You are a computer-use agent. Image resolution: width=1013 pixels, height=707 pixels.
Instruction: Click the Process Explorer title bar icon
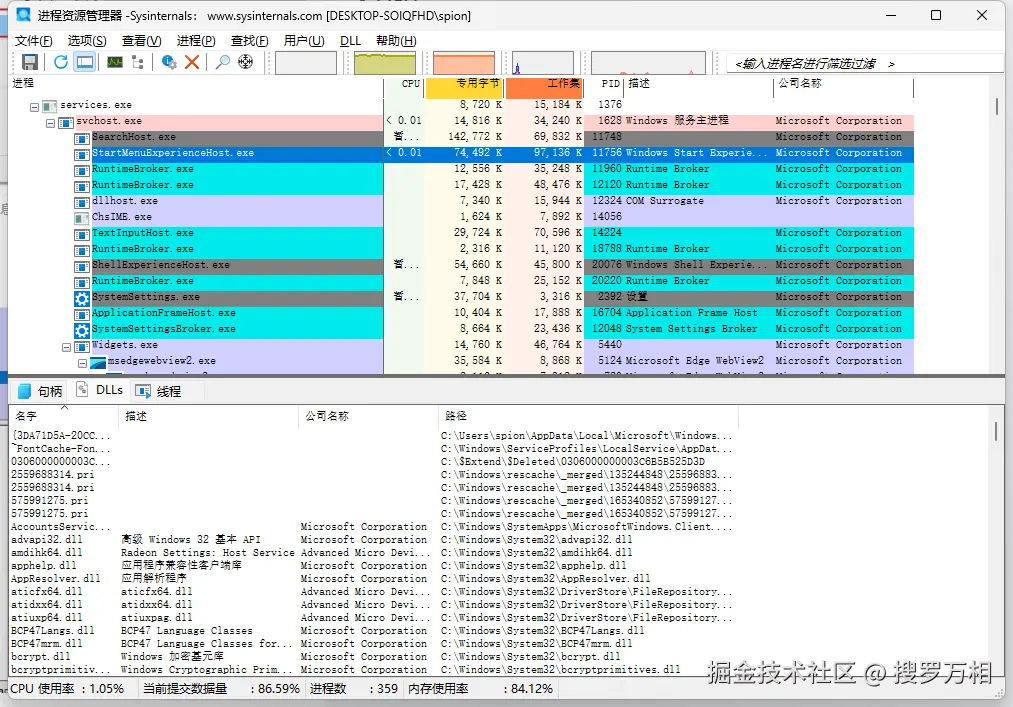pos(23,14)
